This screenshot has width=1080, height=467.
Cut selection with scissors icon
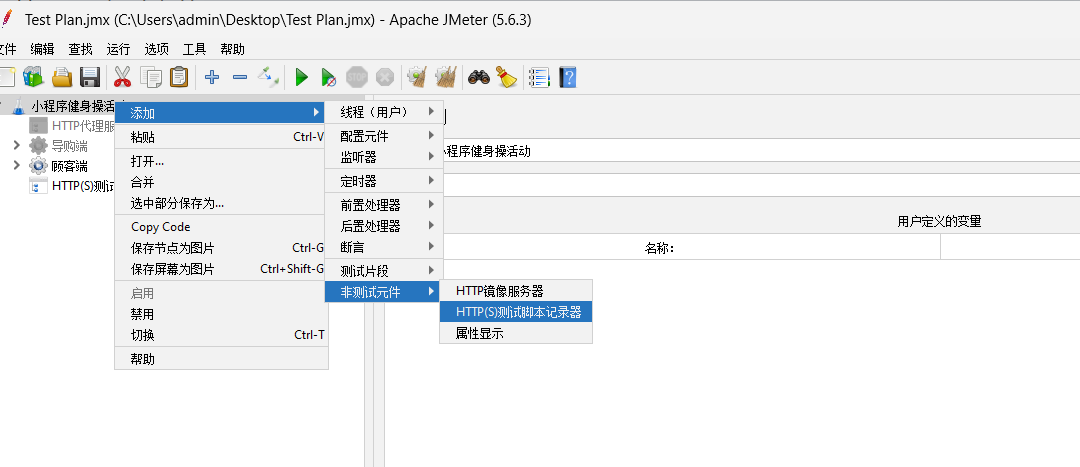point(123,76)
